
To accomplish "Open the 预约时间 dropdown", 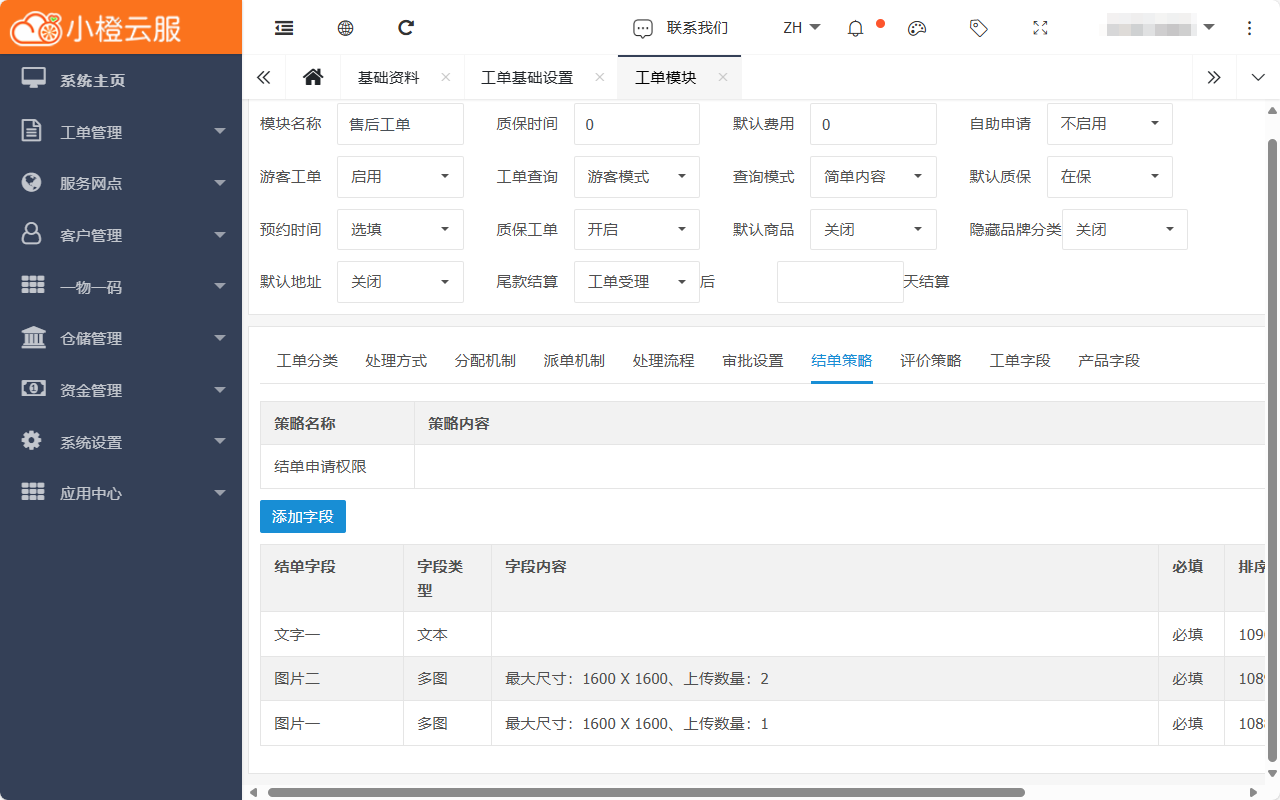I will [x=400, y=229].
